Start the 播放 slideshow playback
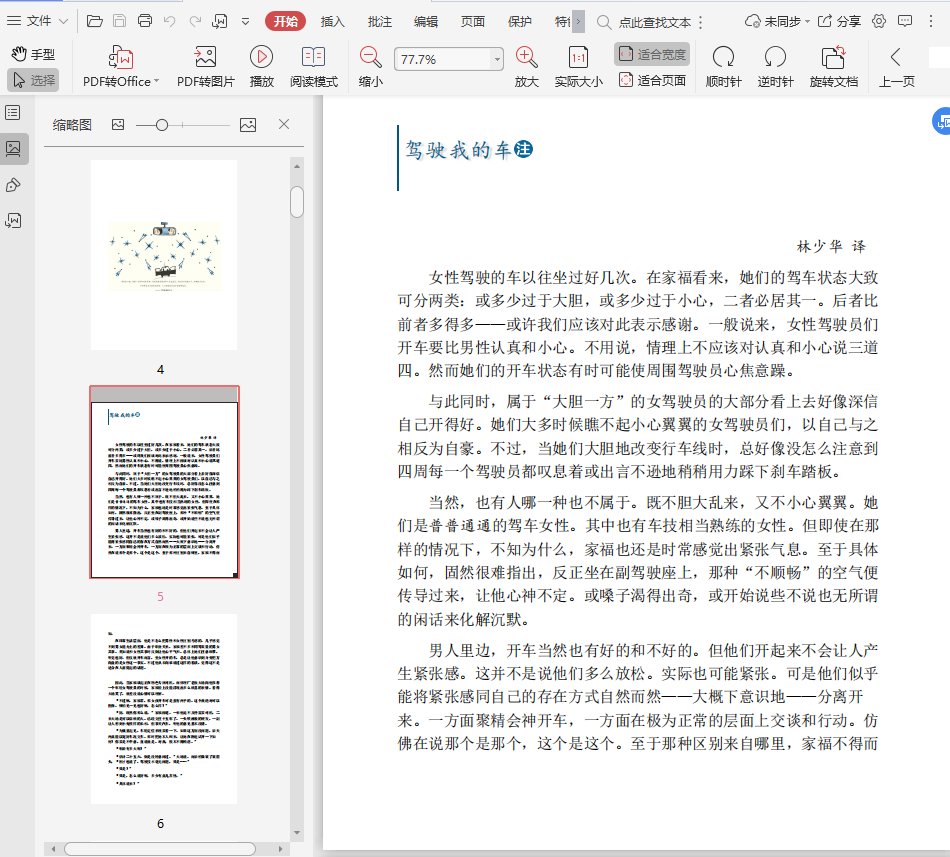Image resolution: width=950 pixels, height=857 pixels. click(262, 67)
